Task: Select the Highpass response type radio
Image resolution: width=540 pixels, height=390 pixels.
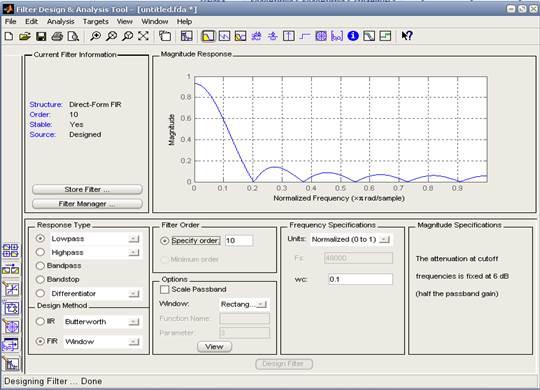Action: coord(40,252)
